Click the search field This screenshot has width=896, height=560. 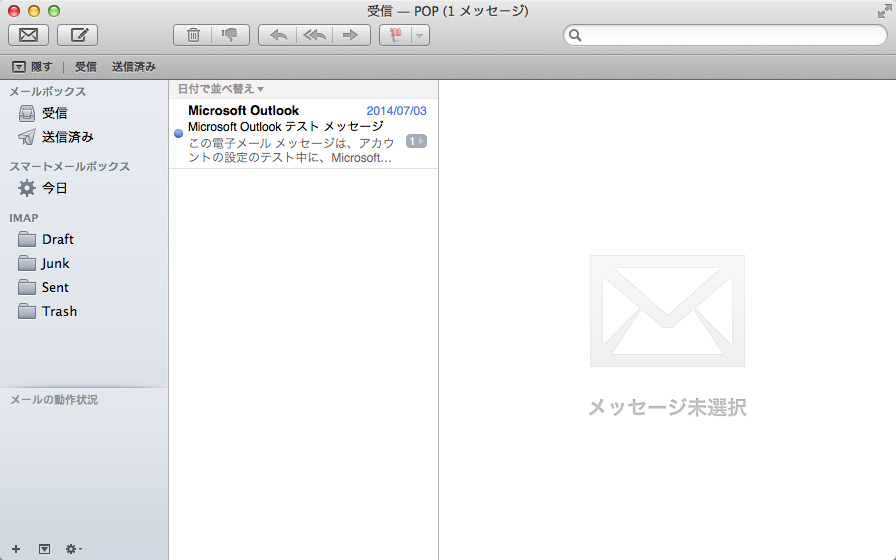(725, 35)
